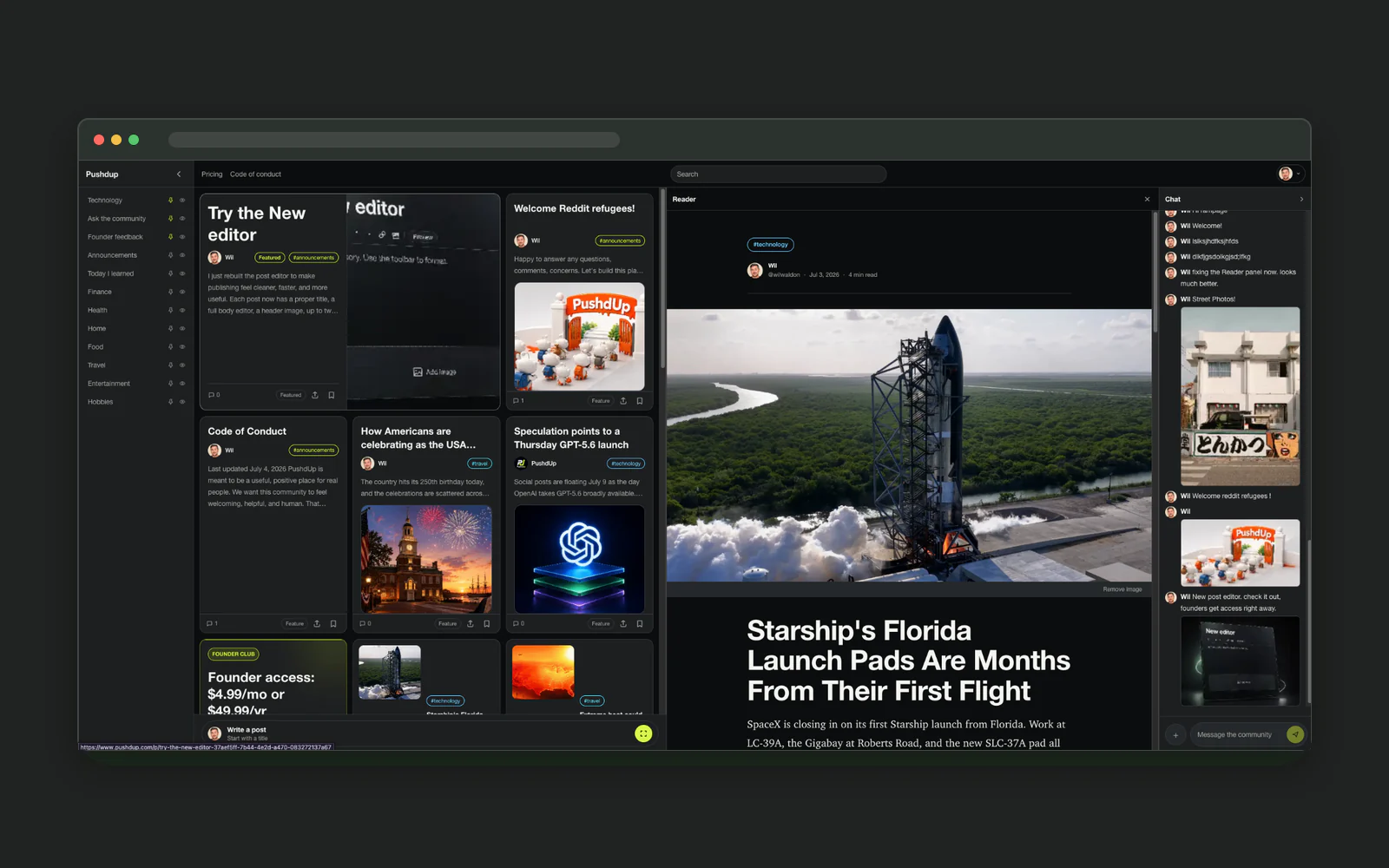This screenshot has height=868, width=1389.
Task: Open the Street Photos image in chat
Action: [1240, 396]
